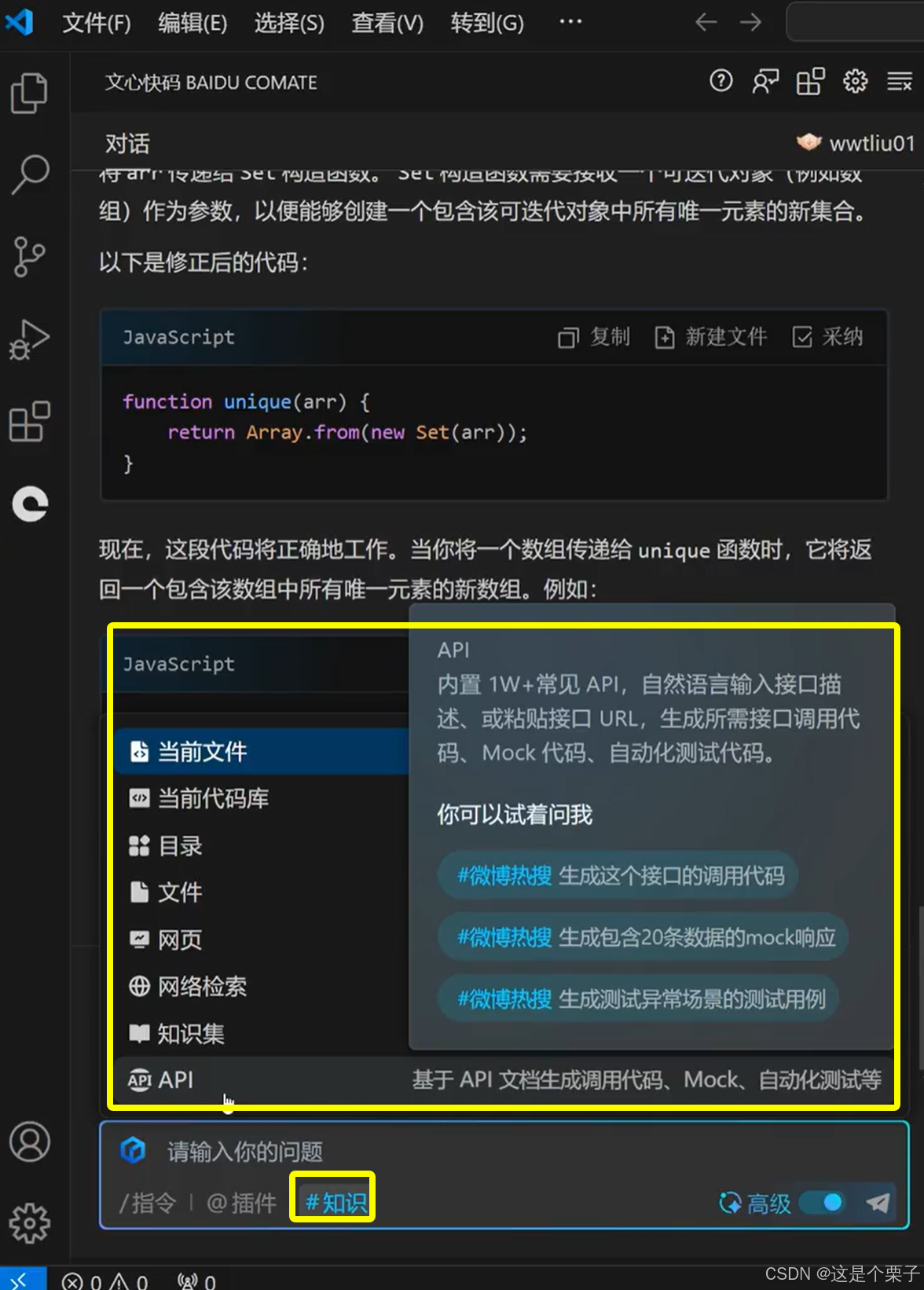Click suggestion 生成包含20条数据的mock响应
924x1290 pixels.
coord(643,936)
